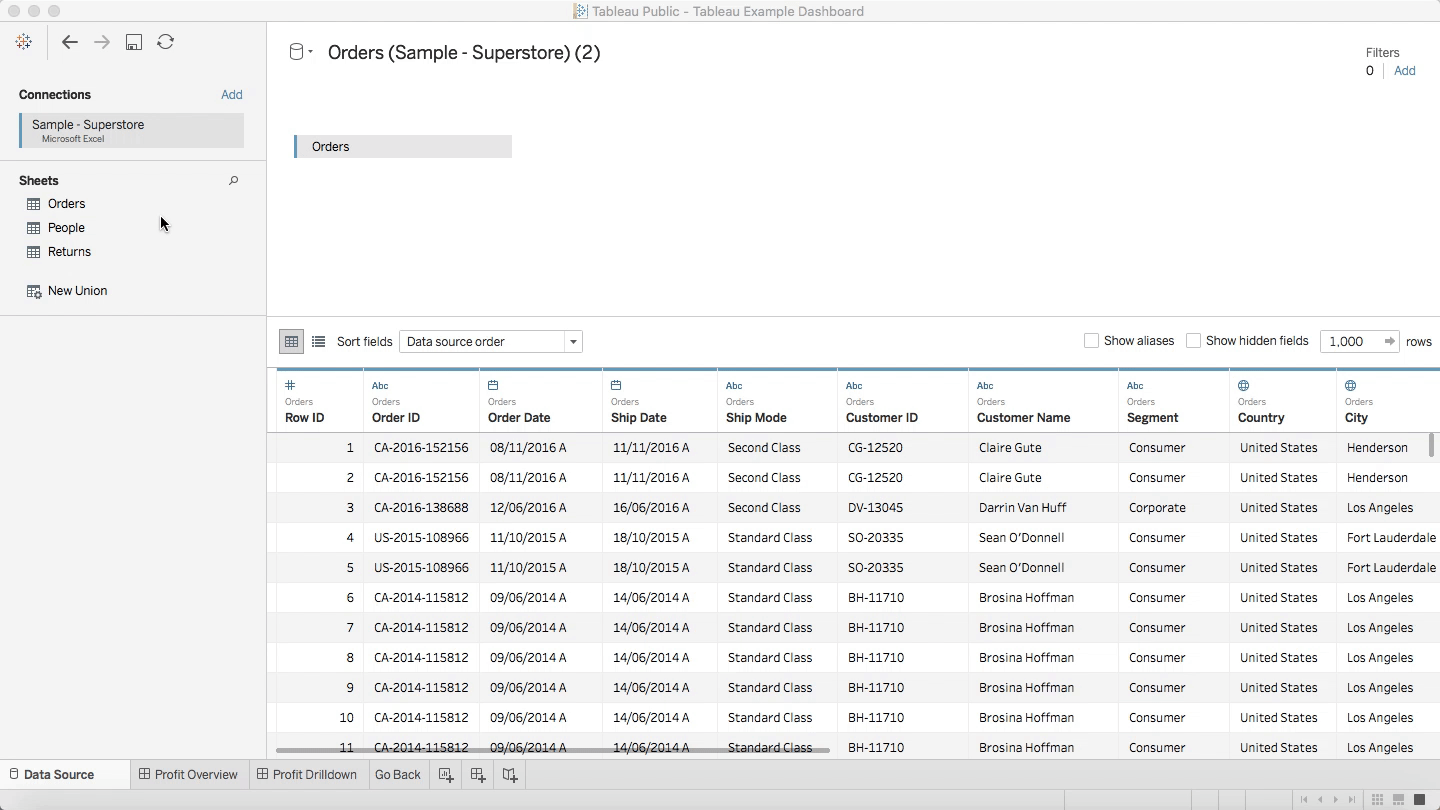The height and width of the screenshot is (810, 1440).
Task: Show tabs view icon
Action: click(1419, 799)
